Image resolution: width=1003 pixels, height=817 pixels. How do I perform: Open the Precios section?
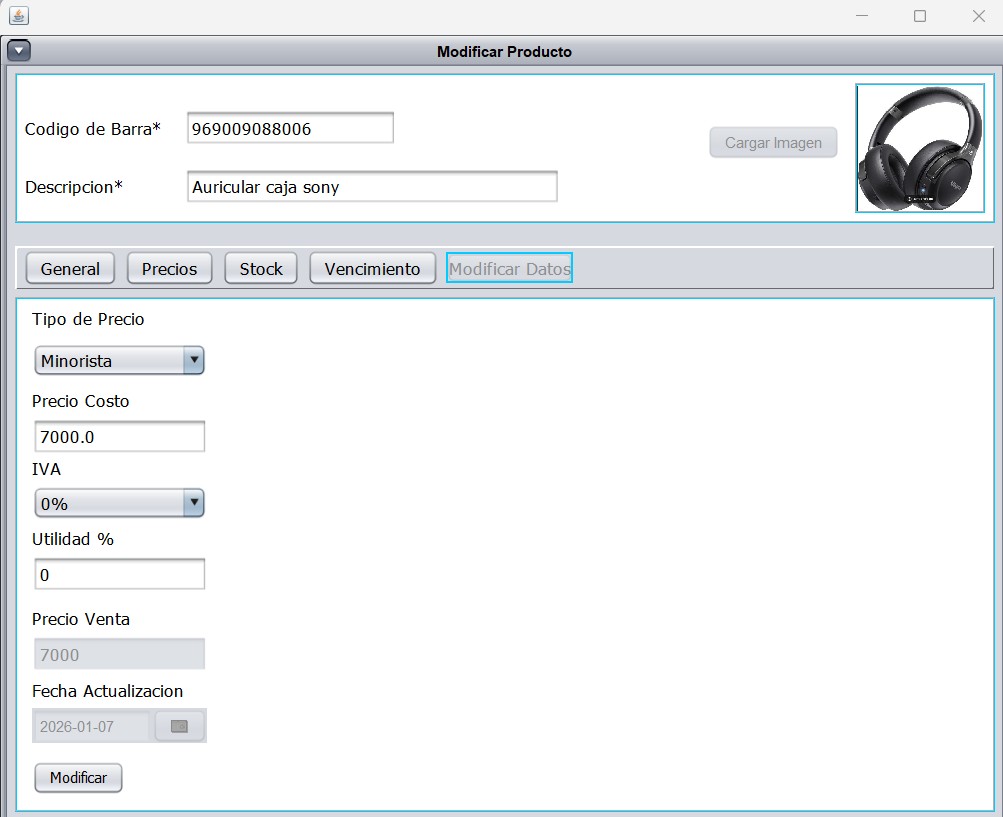[x=169, y=268]
